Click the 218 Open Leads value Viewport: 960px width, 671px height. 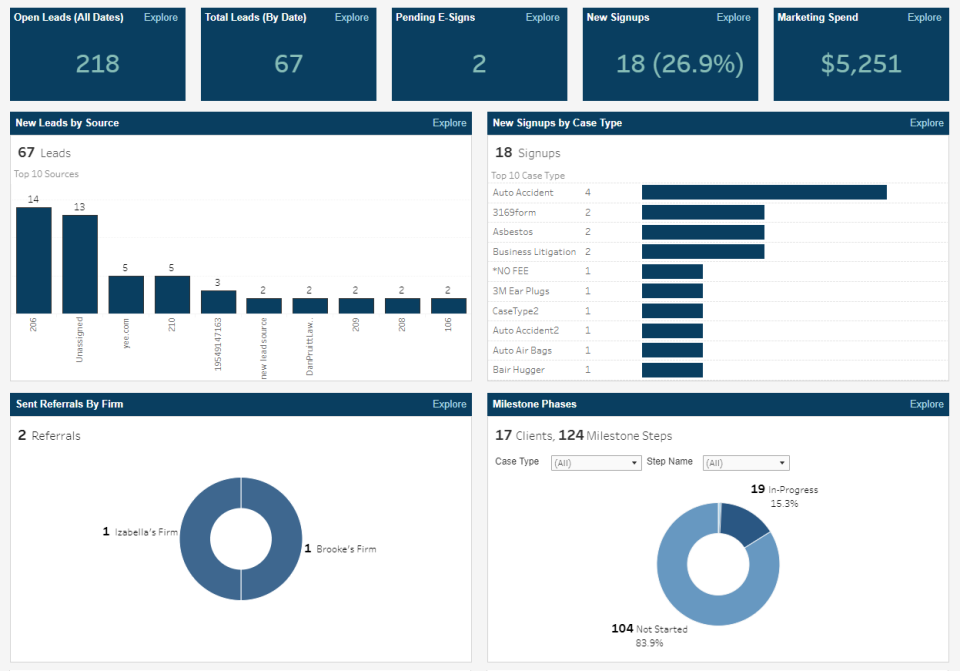[97, 62]
